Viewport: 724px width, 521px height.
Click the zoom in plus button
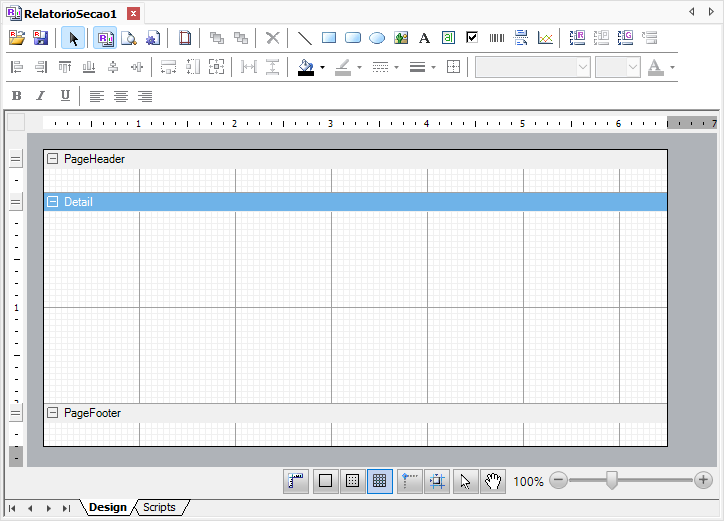tap(703, 481)
